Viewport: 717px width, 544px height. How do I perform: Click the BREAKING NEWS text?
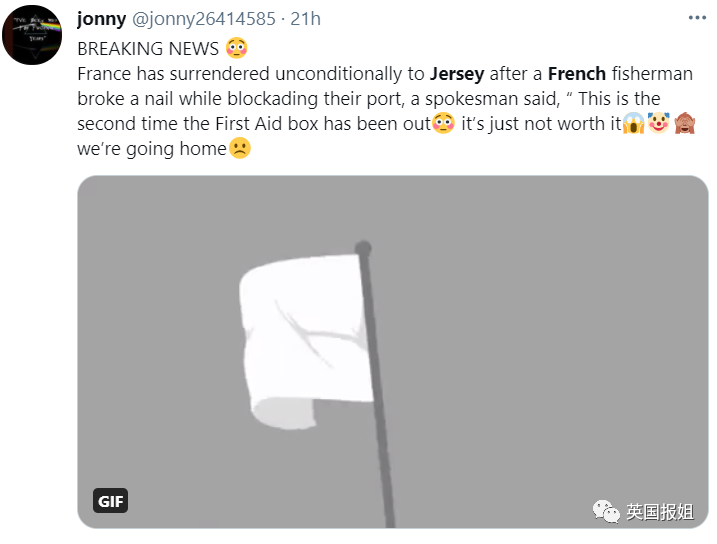(148, 48)
